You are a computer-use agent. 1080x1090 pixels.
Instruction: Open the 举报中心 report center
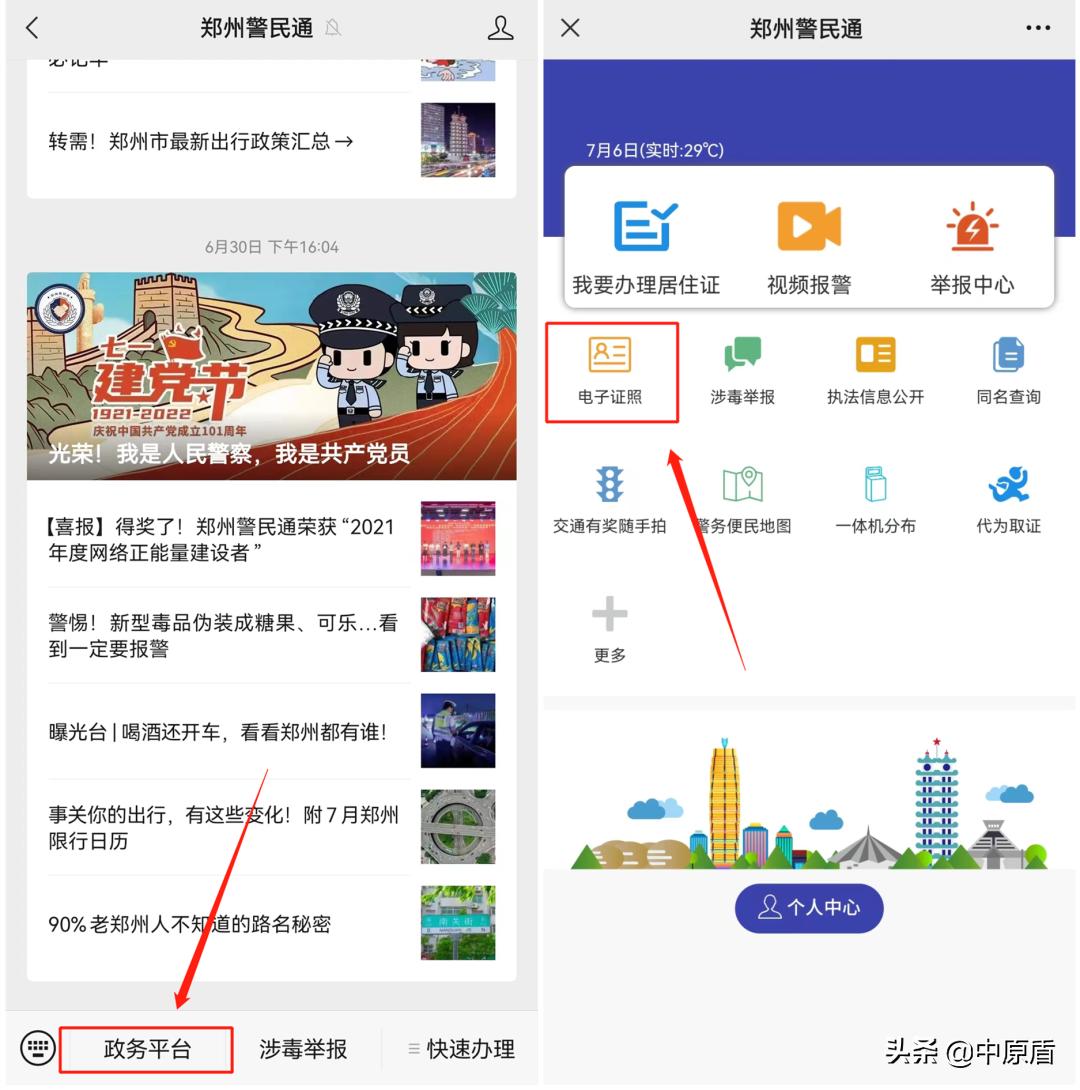[971, 240]
